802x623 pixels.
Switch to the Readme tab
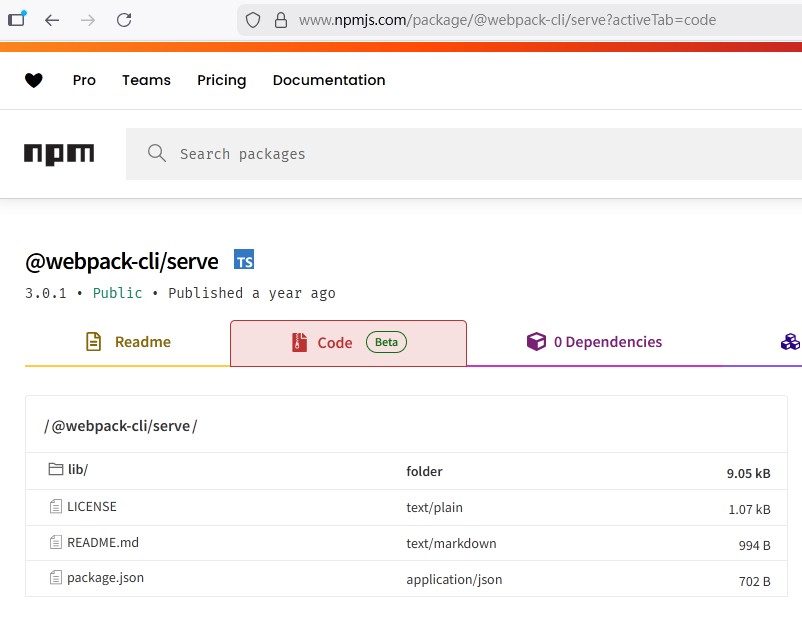pyautogui.click(x=127, y=342)
